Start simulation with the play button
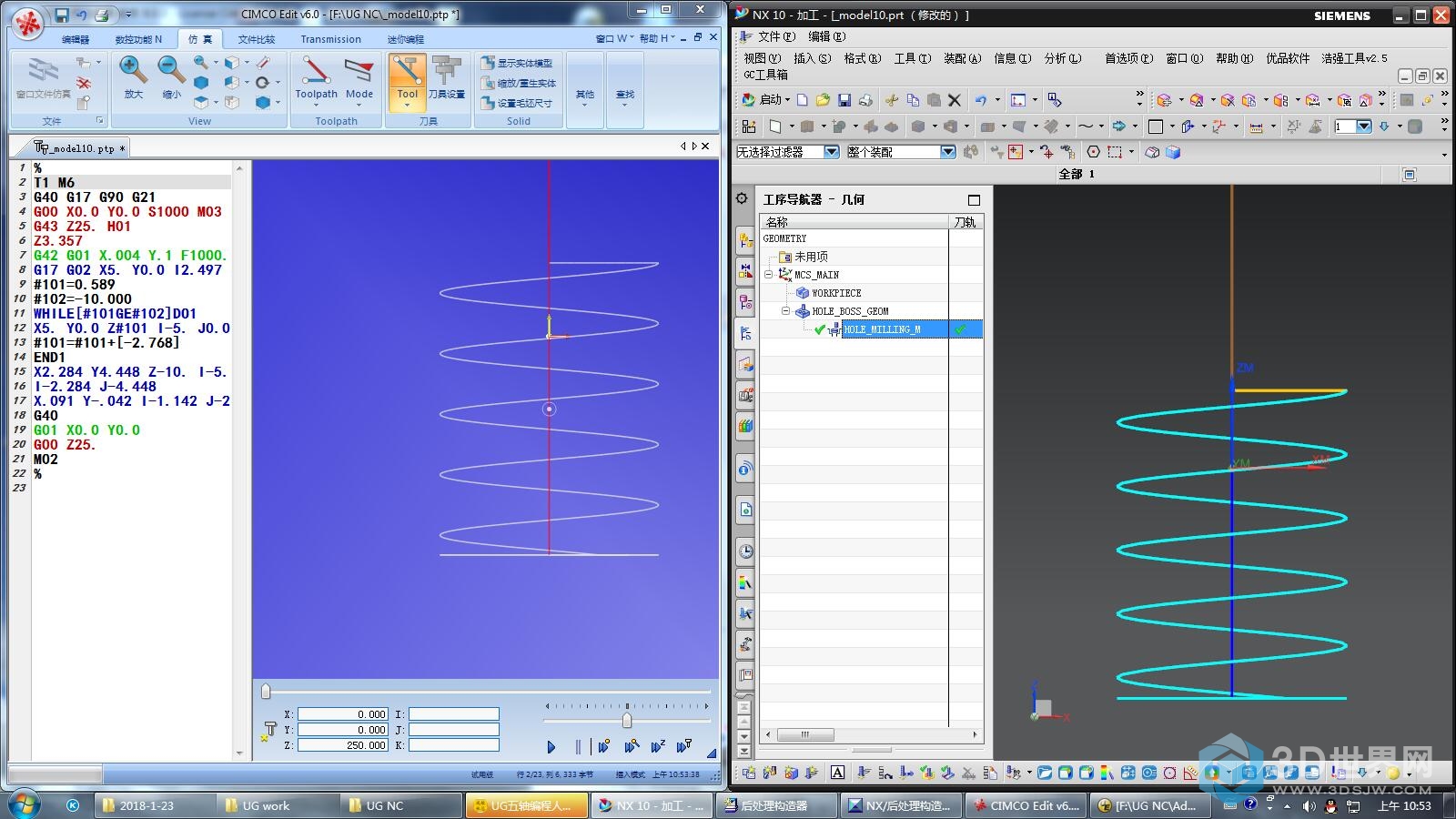1456x819 pixels. [551, 747]
